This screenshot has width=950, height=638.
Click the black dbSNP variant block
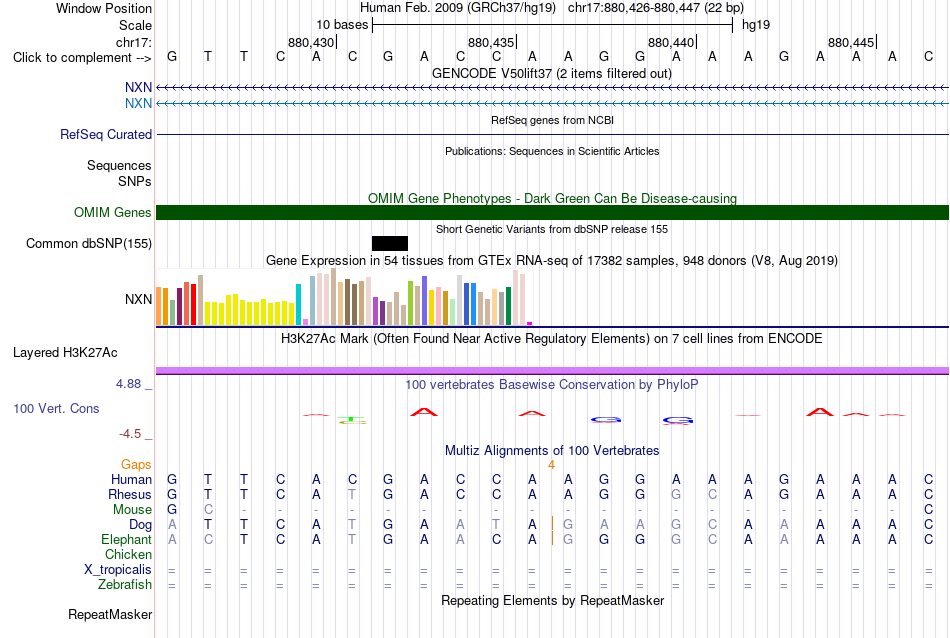[390, 244]
